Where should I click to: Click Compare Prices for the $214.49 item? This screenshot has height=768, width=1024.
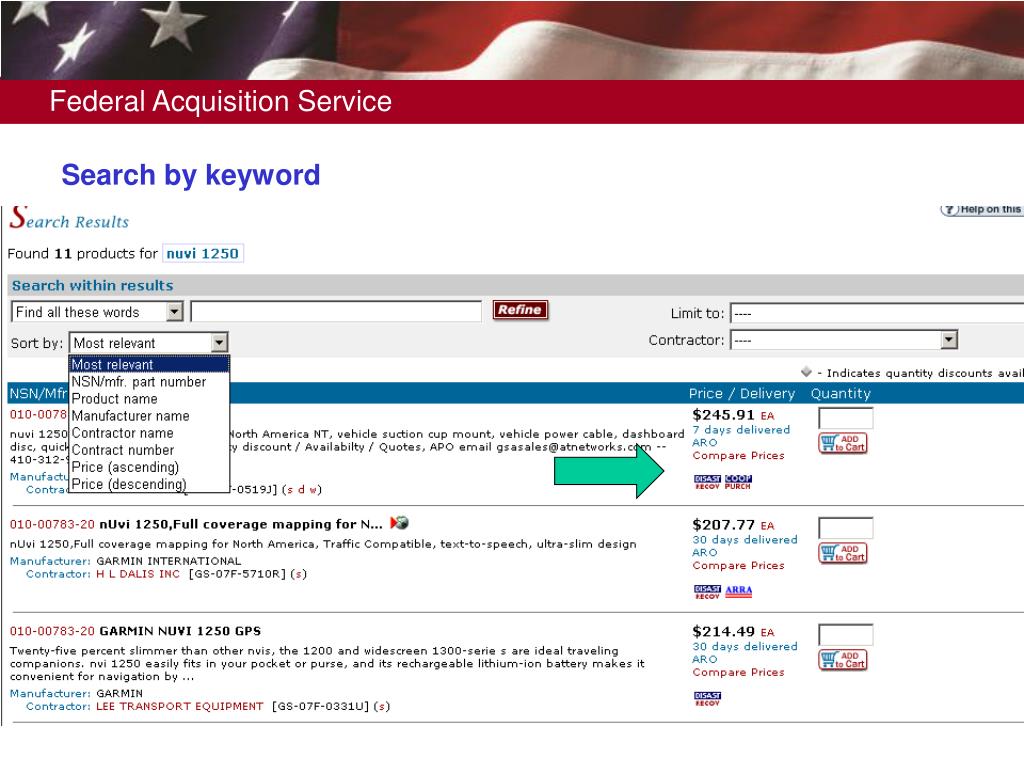[x=738, y=672]
